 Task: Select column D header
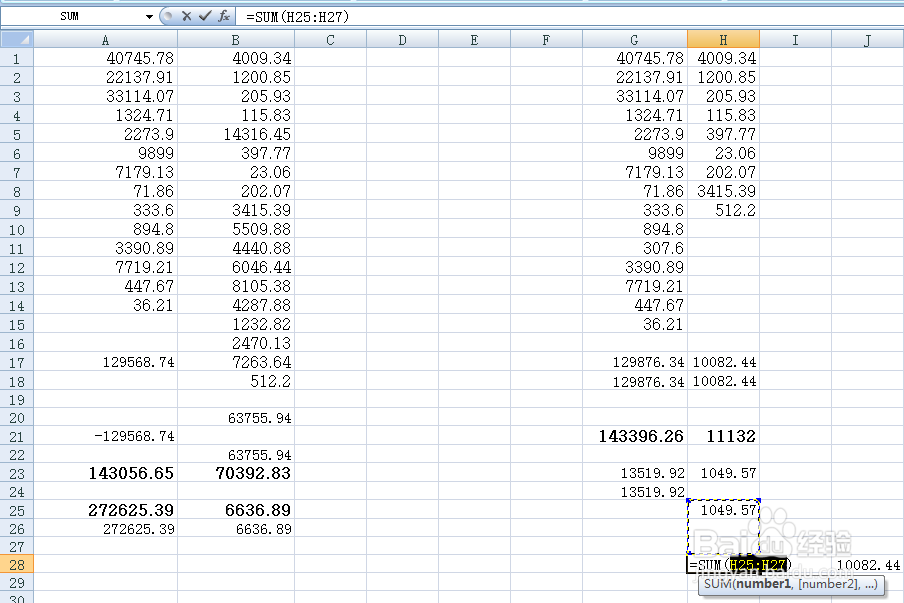coord(402,40)
